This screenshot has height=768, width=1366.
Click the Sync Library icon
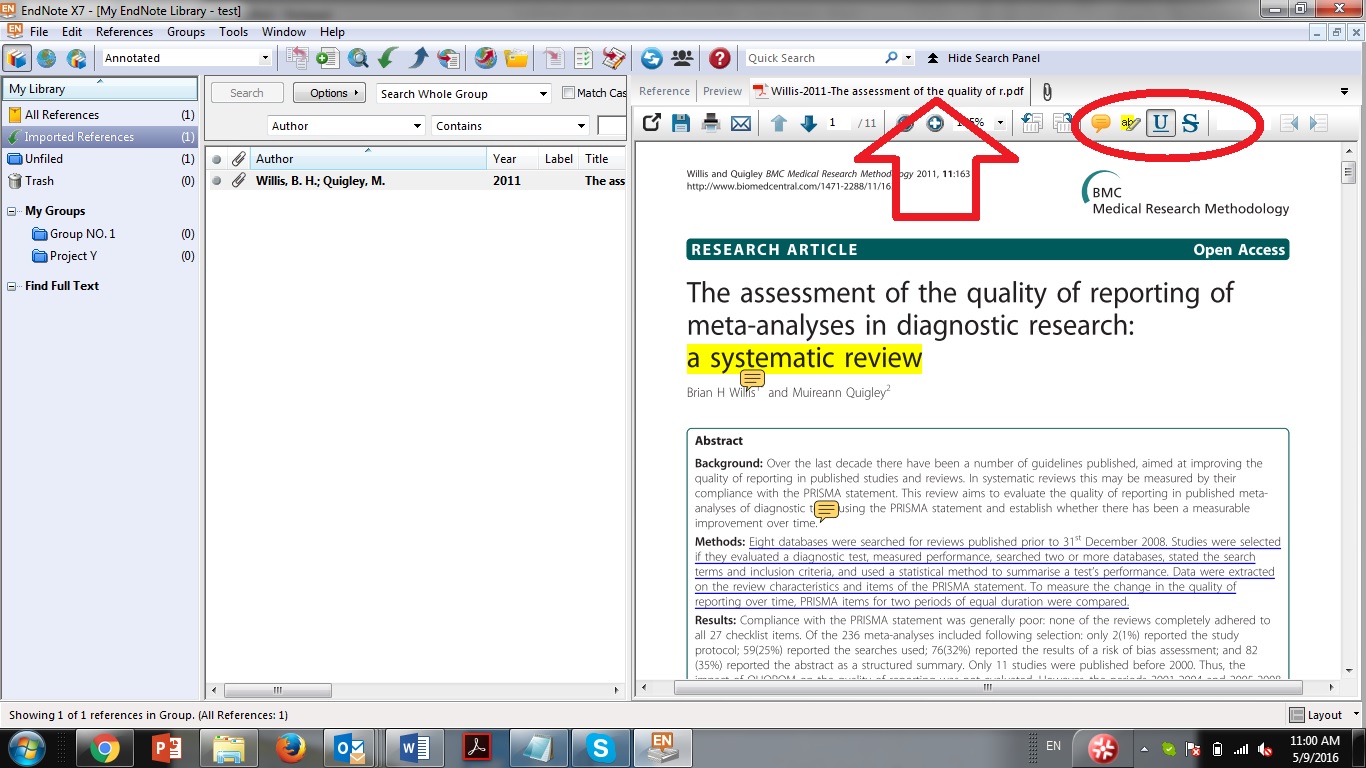pyautogui.click(x=651, y=58)
